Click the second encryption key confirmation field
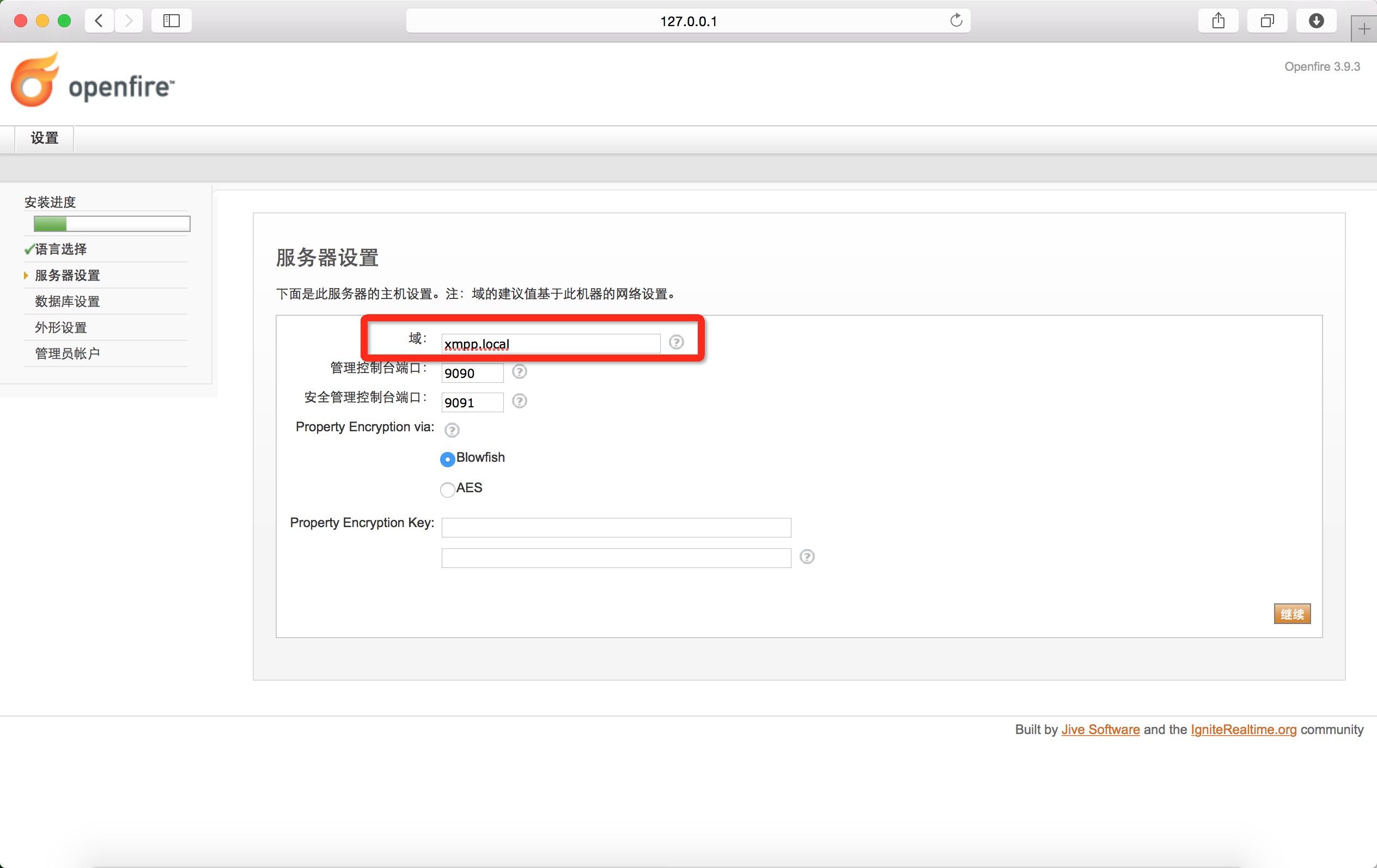Screen dimensions: 1377x868 (616, 558)
